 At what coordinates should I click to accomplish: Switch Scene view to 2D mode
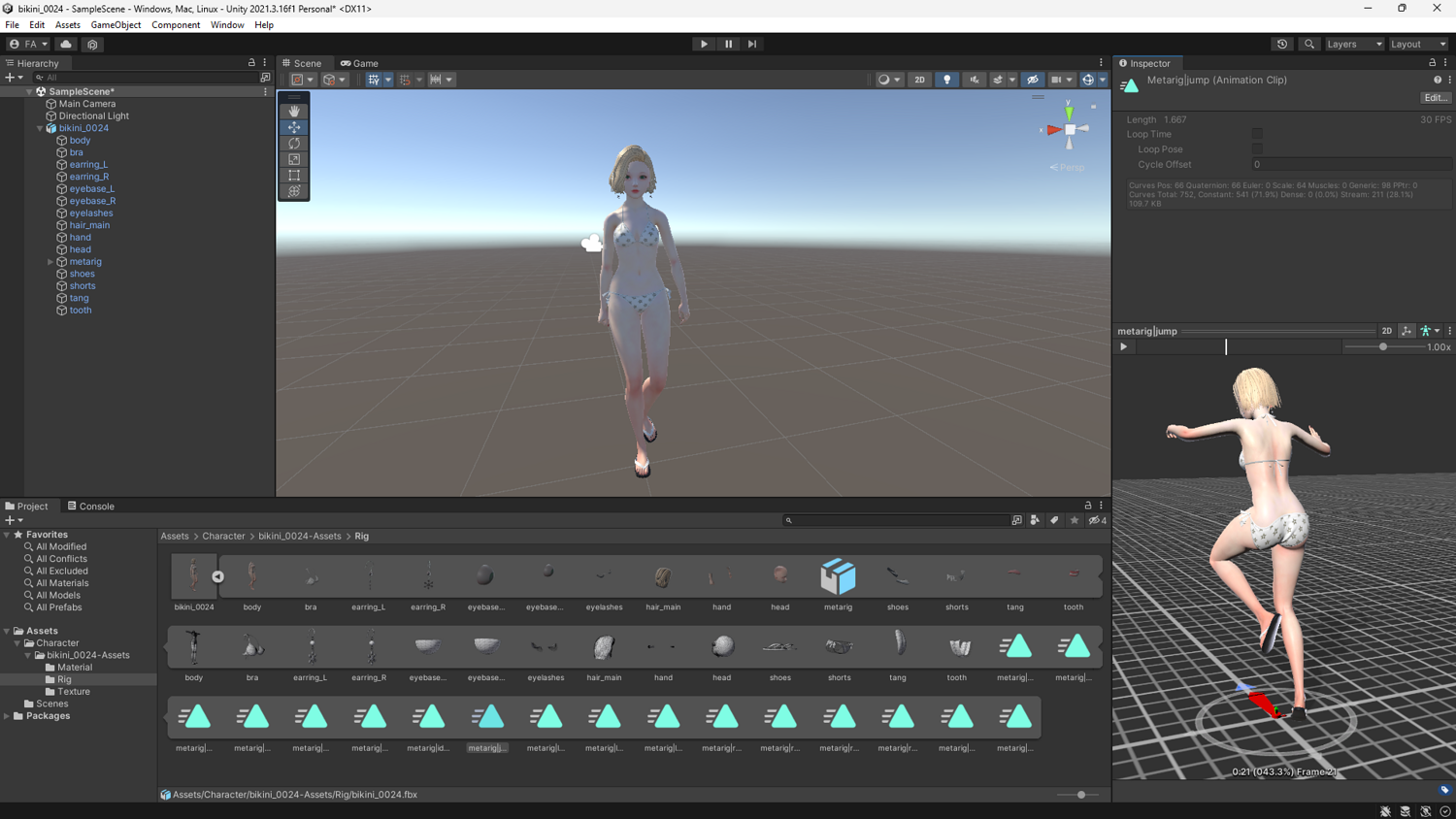919,80
